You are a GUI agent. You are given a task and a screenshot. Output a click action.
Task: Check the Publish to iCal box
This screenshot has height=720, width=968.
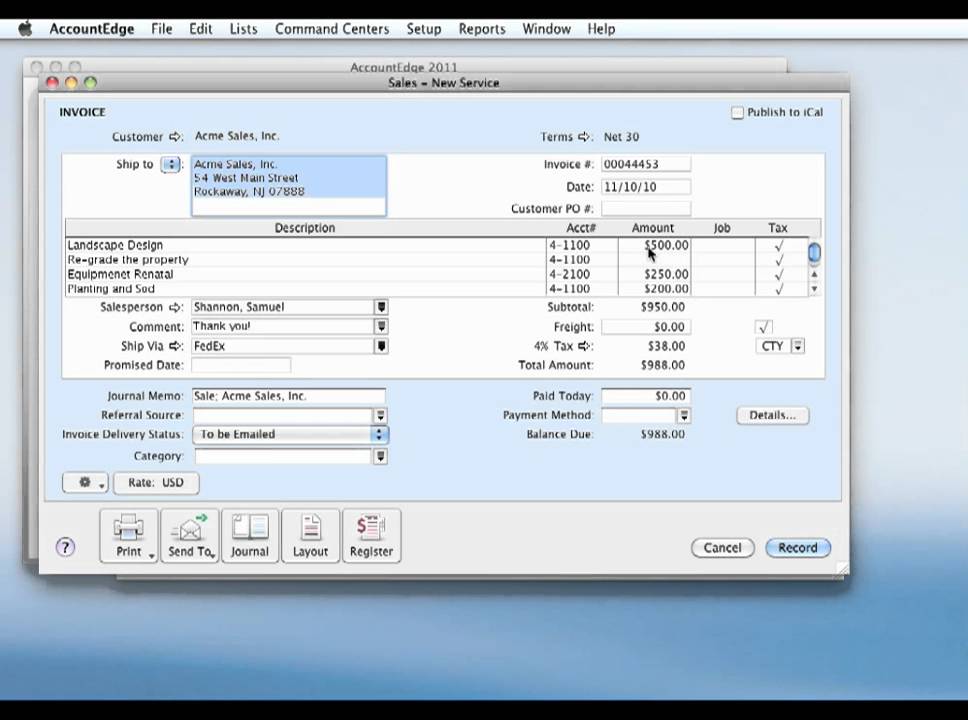click(737, 112)
